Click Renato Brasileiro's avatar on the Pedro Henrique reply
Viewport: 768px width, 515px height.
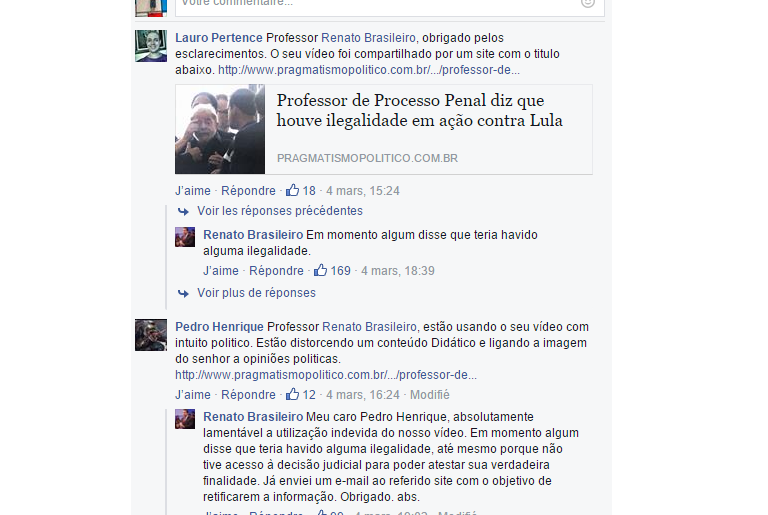tap(185, 419)
